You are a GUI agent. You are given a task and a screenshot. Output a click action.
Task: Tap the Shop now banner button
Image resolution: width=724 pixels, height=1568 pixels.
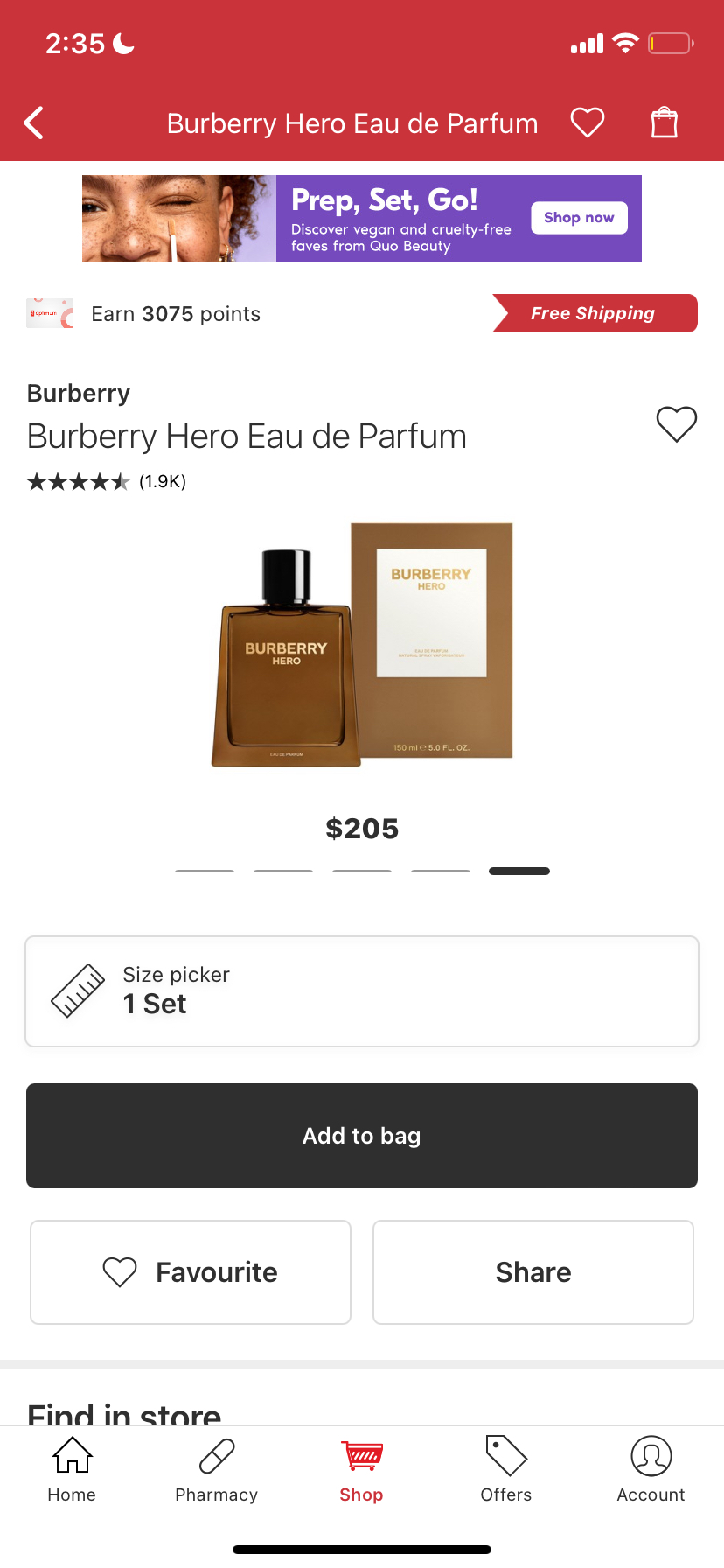[x=579, y=218]
